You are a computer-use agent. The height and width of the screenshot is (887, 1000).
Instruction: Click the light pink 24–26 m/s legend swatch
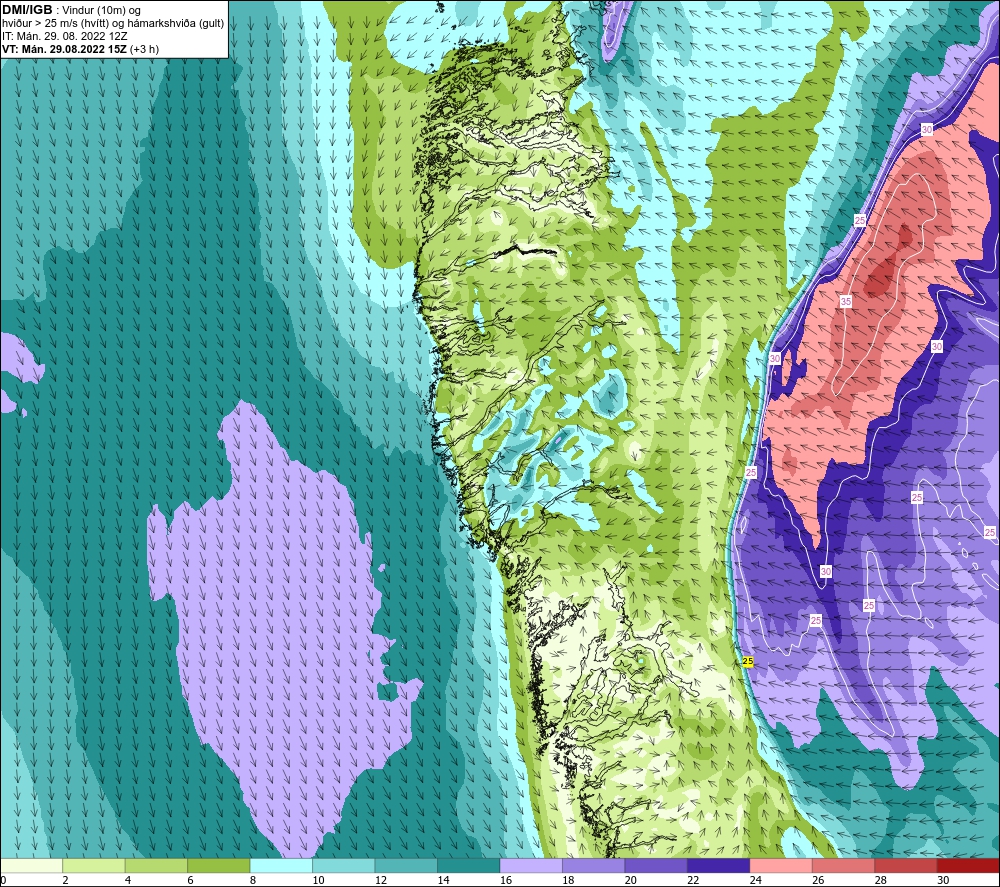(781, 866)
